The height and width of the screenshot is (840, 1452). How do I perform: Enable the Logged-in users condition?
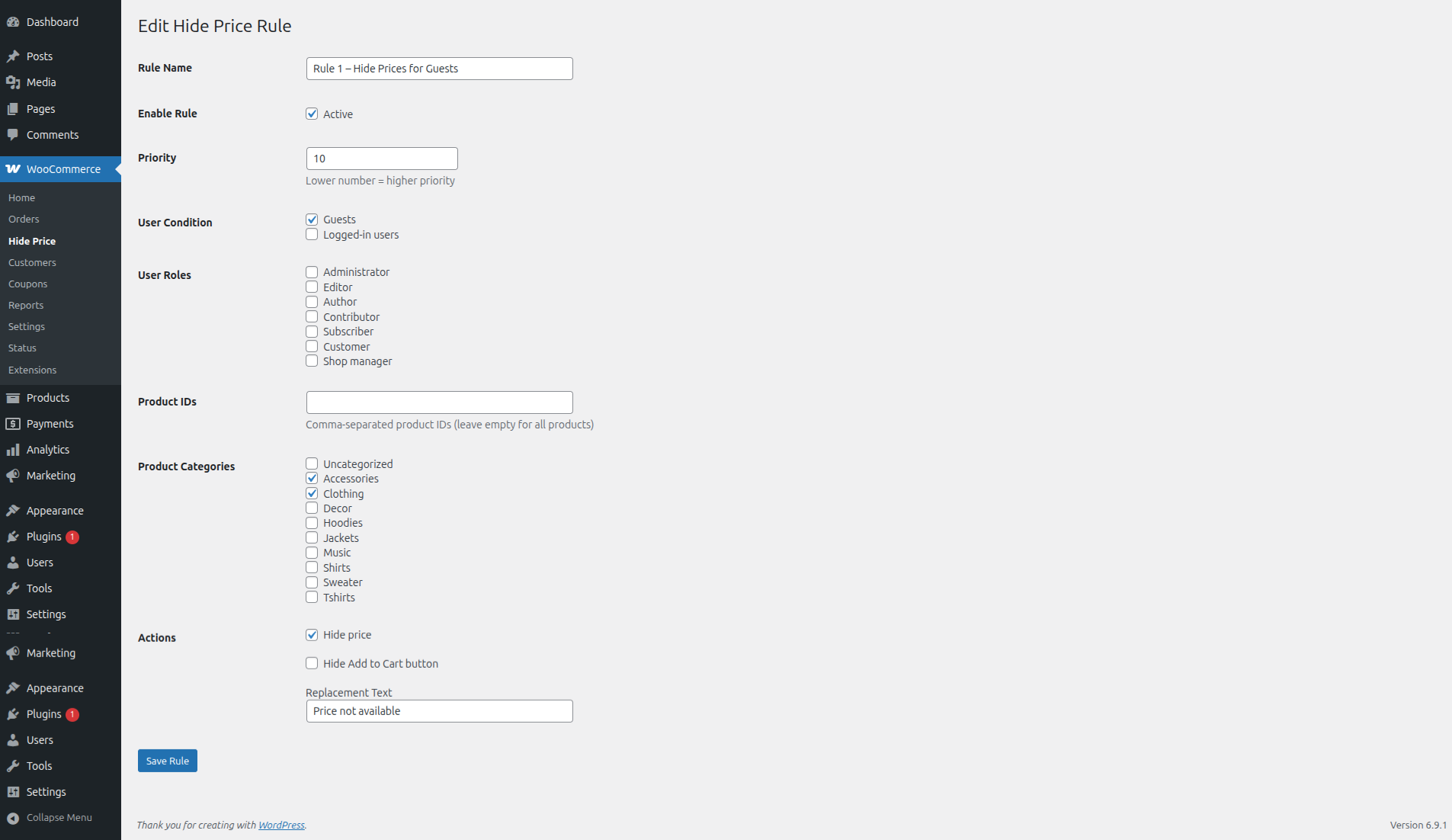pos(312,234)
